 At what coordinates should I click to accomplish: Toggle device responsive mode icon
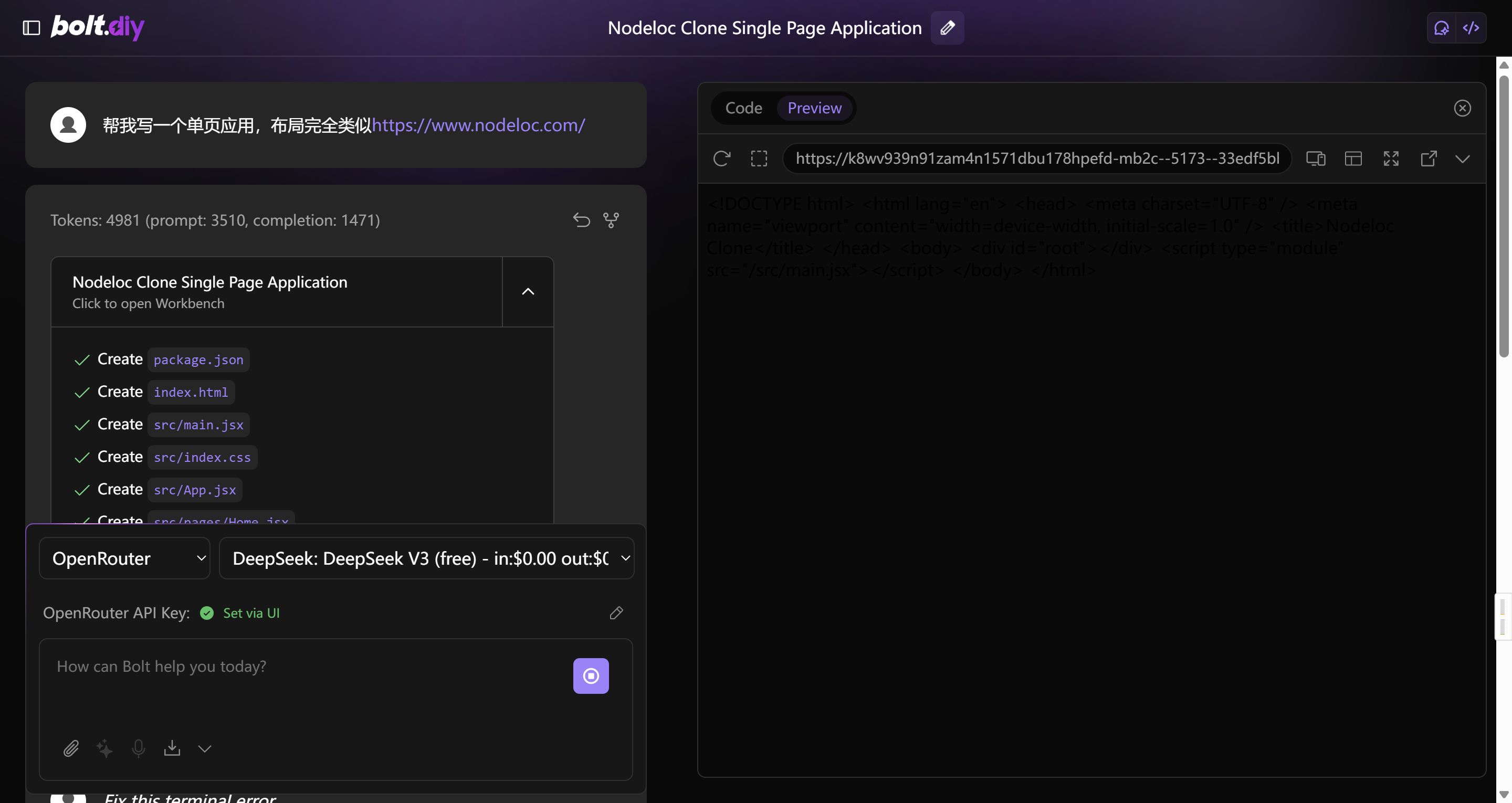pos(1315,159)
